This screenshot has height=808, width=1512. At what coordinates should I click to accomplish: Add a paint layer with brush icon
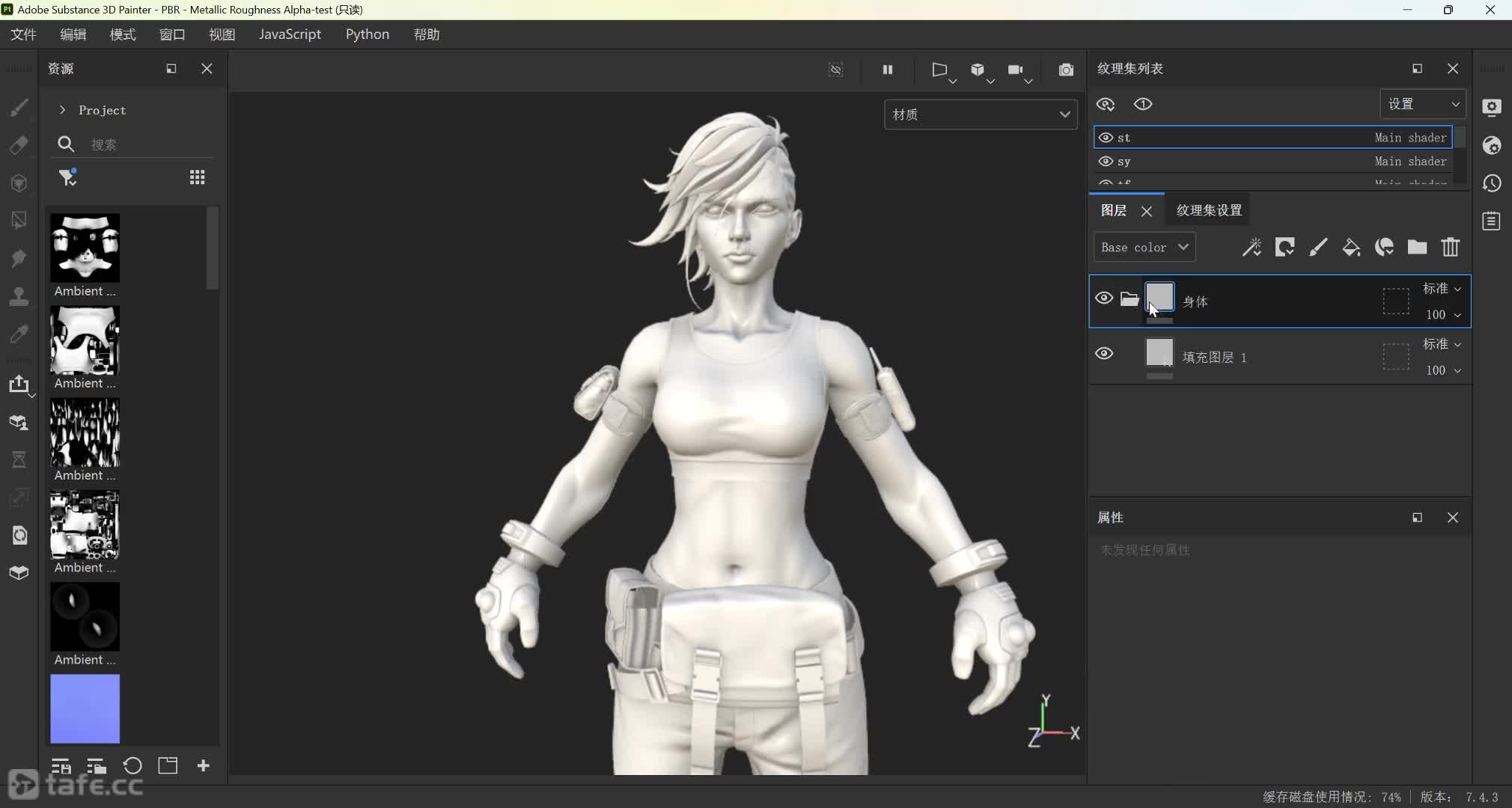tap(1318, 247)
